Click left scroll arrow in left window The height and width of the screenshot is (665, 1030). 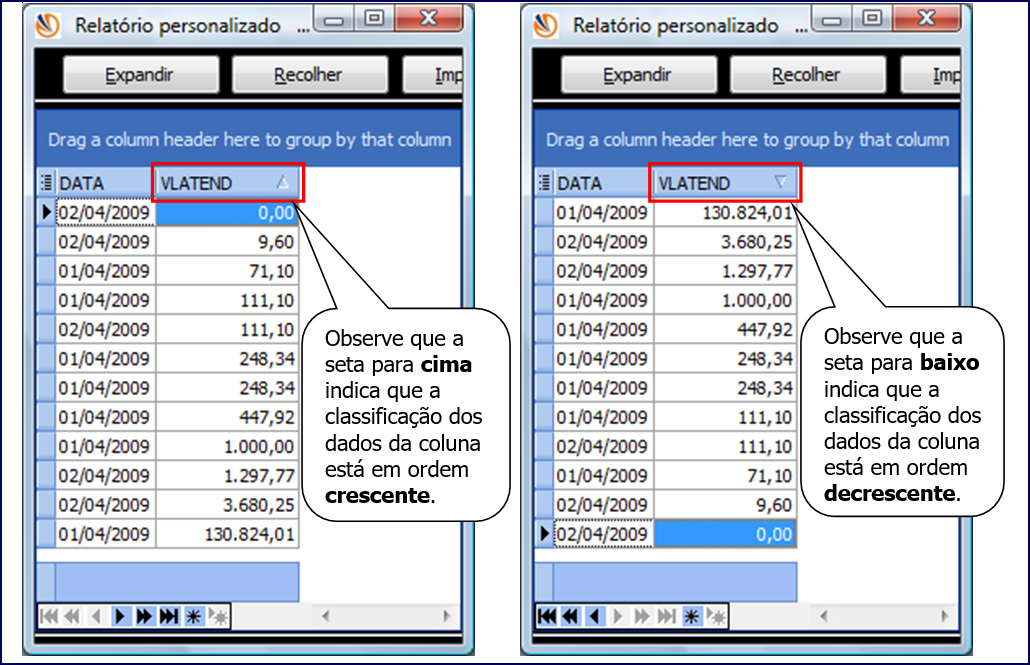coord(325,616)
